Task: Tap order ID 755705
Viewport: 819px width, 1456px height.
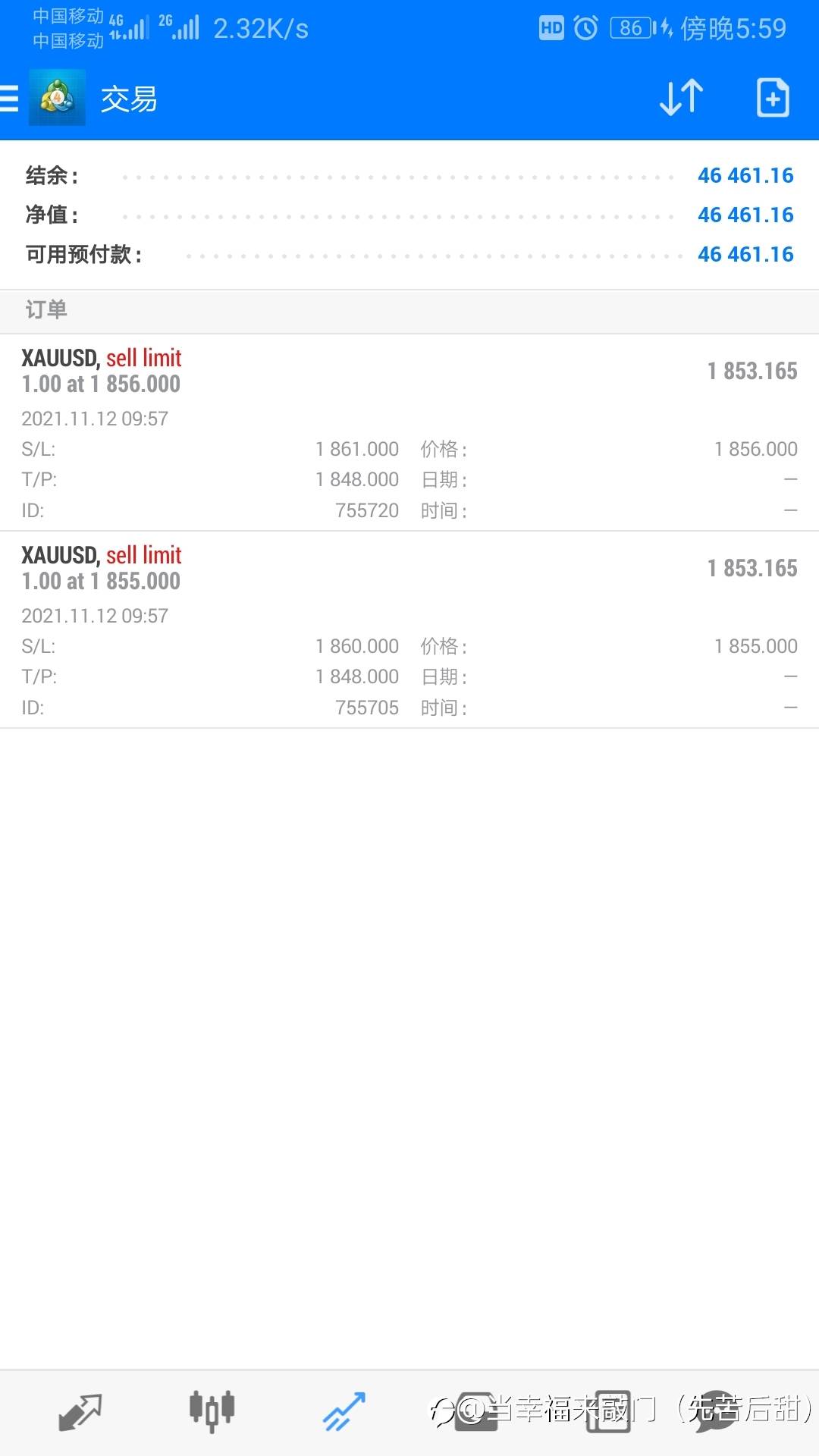Action: [x=367, y=708]
